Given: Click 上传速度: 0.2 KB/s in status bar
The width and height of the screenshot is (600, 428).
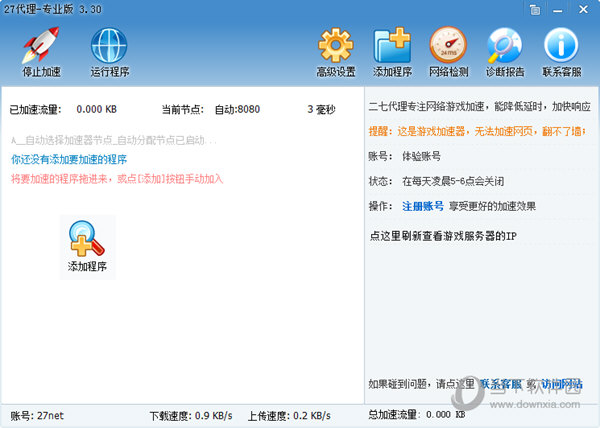Looking at the screenshot, I should pos(289,416).
